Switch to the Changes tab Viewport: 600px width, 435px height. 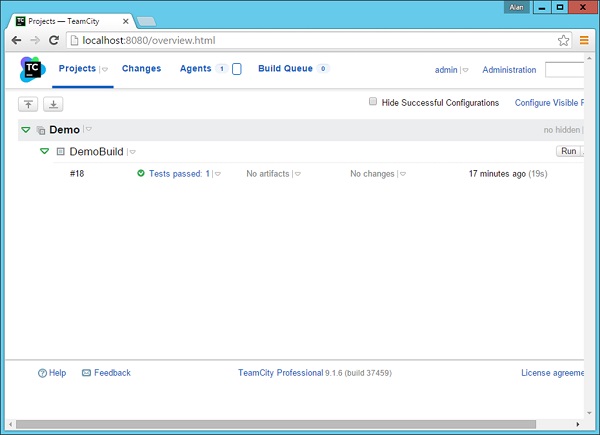141,69
